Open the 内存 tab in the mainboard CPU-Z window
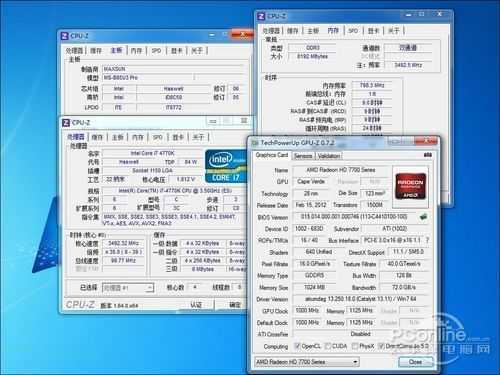 (136, 51)
